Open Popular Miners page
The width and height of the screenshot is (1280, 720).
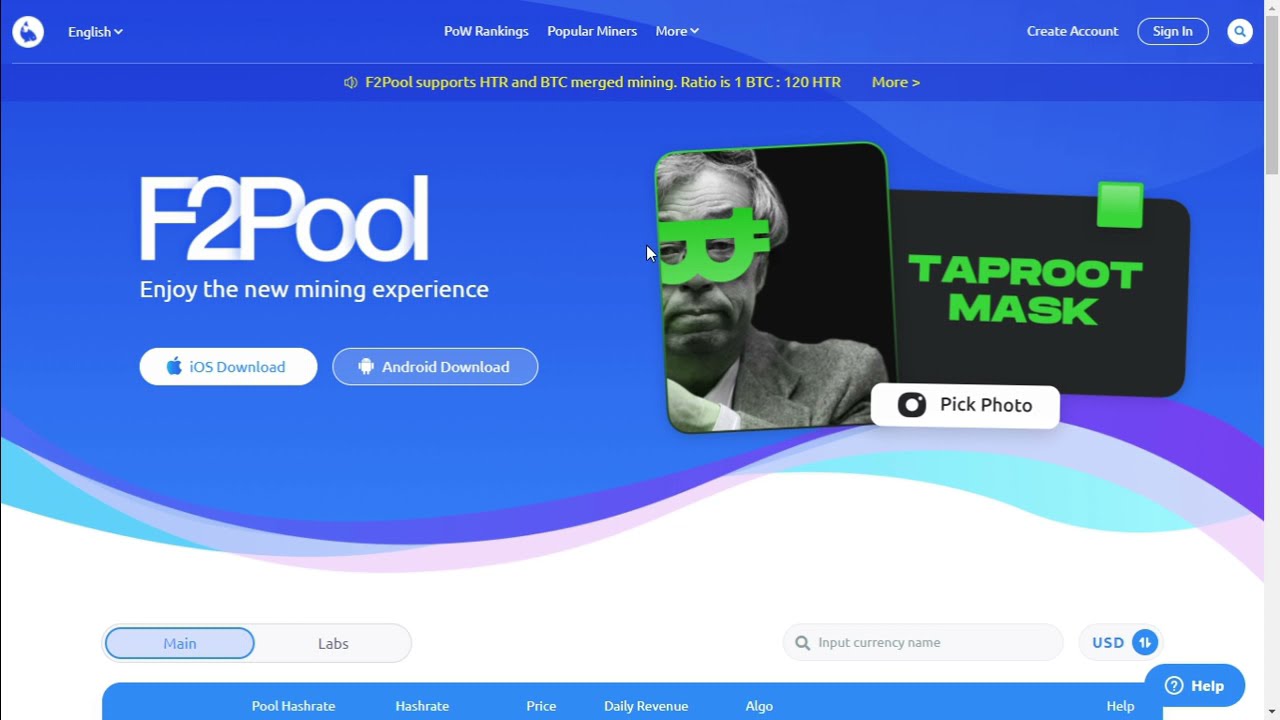pyautogui.click(x=592, y=31)
